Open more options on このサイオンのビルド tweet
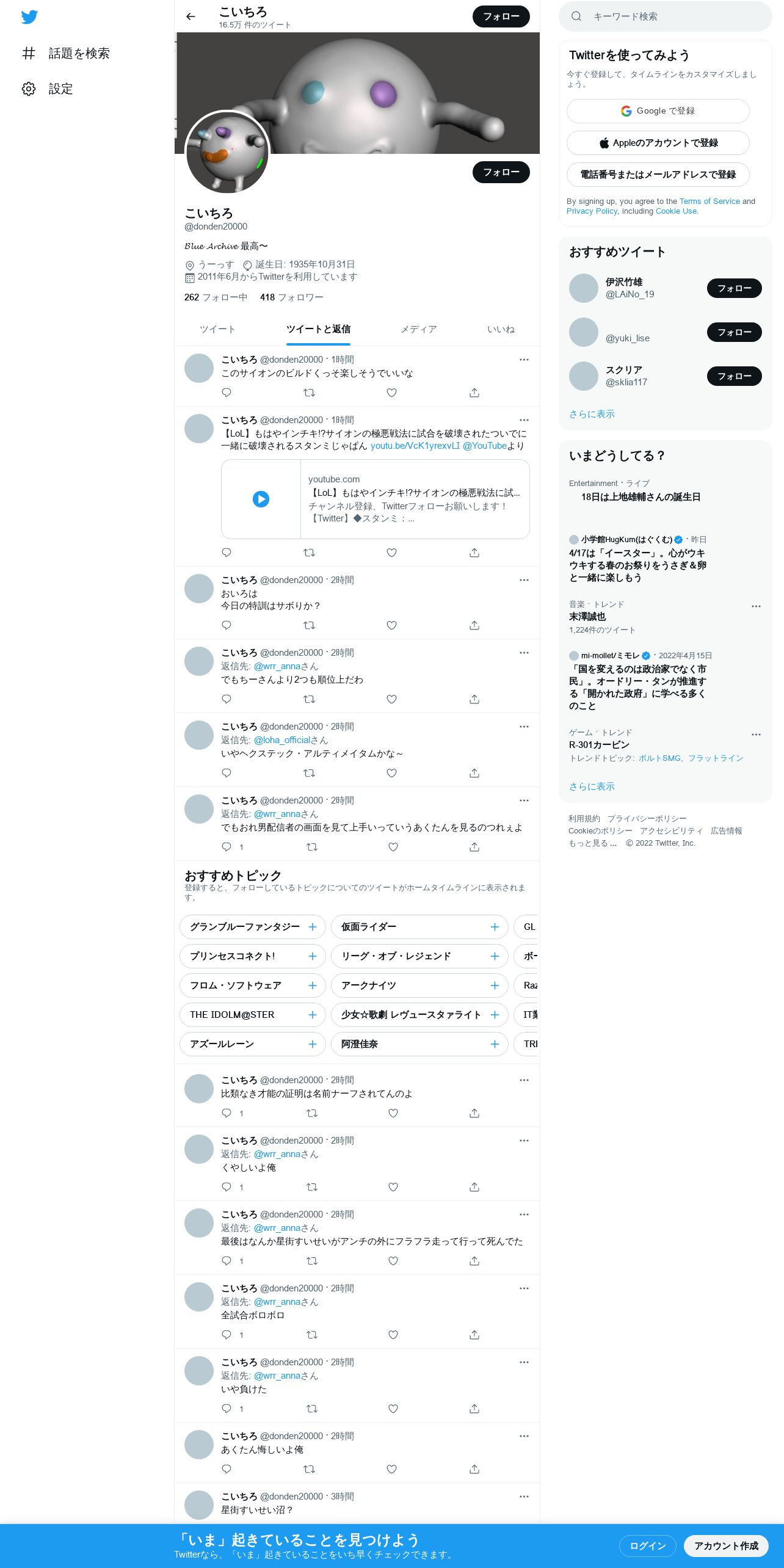 [524, 360]
